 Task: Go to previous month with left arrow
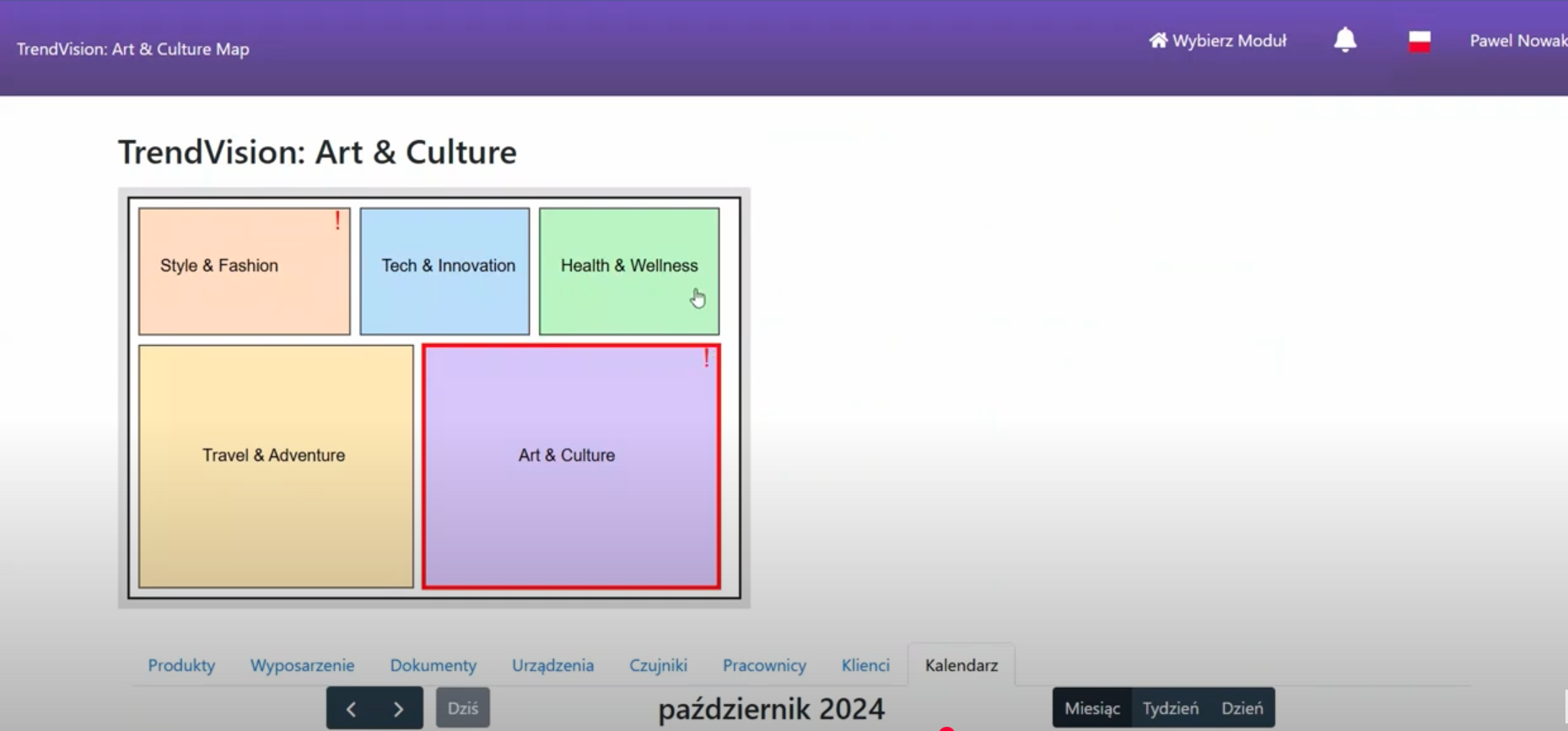351,708
